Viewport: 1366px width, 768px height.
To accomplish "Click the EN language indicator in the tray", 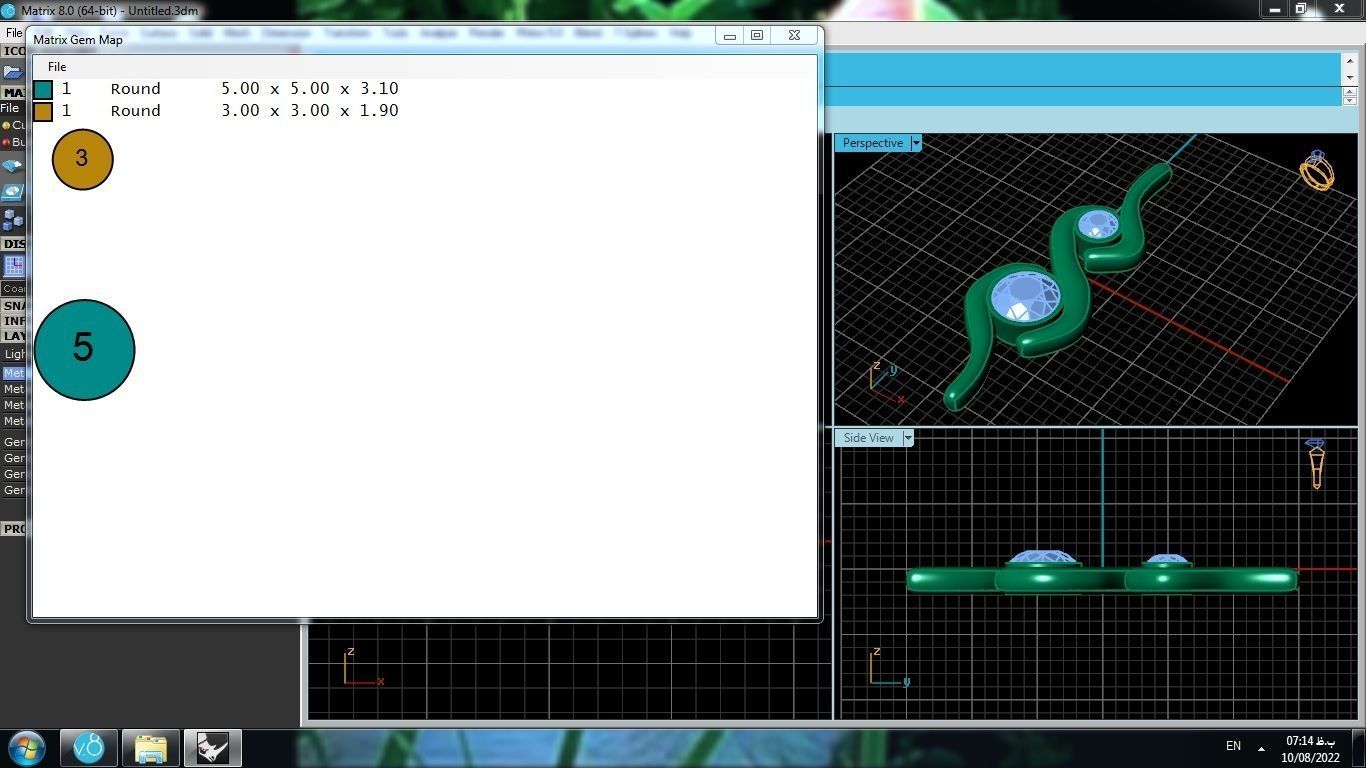I will 1233,746.
